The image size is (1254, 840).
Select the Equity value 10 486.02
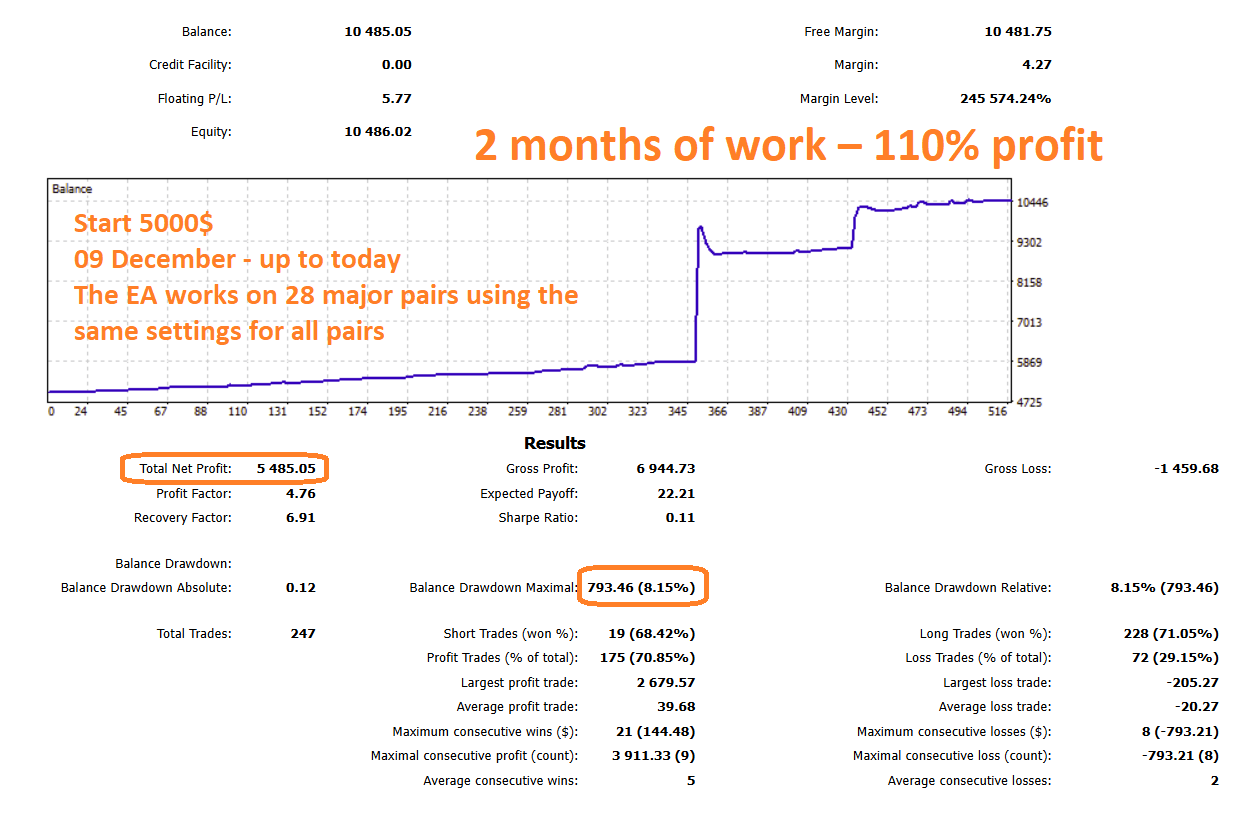[x=378, y=132]
